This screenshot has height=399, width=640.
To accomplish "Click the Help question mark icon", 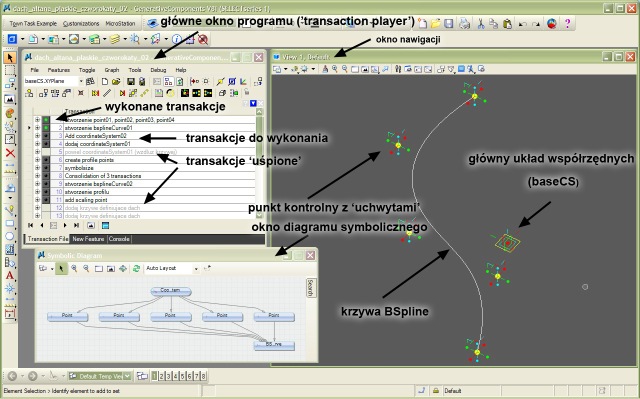I will (x=567, y=24).
